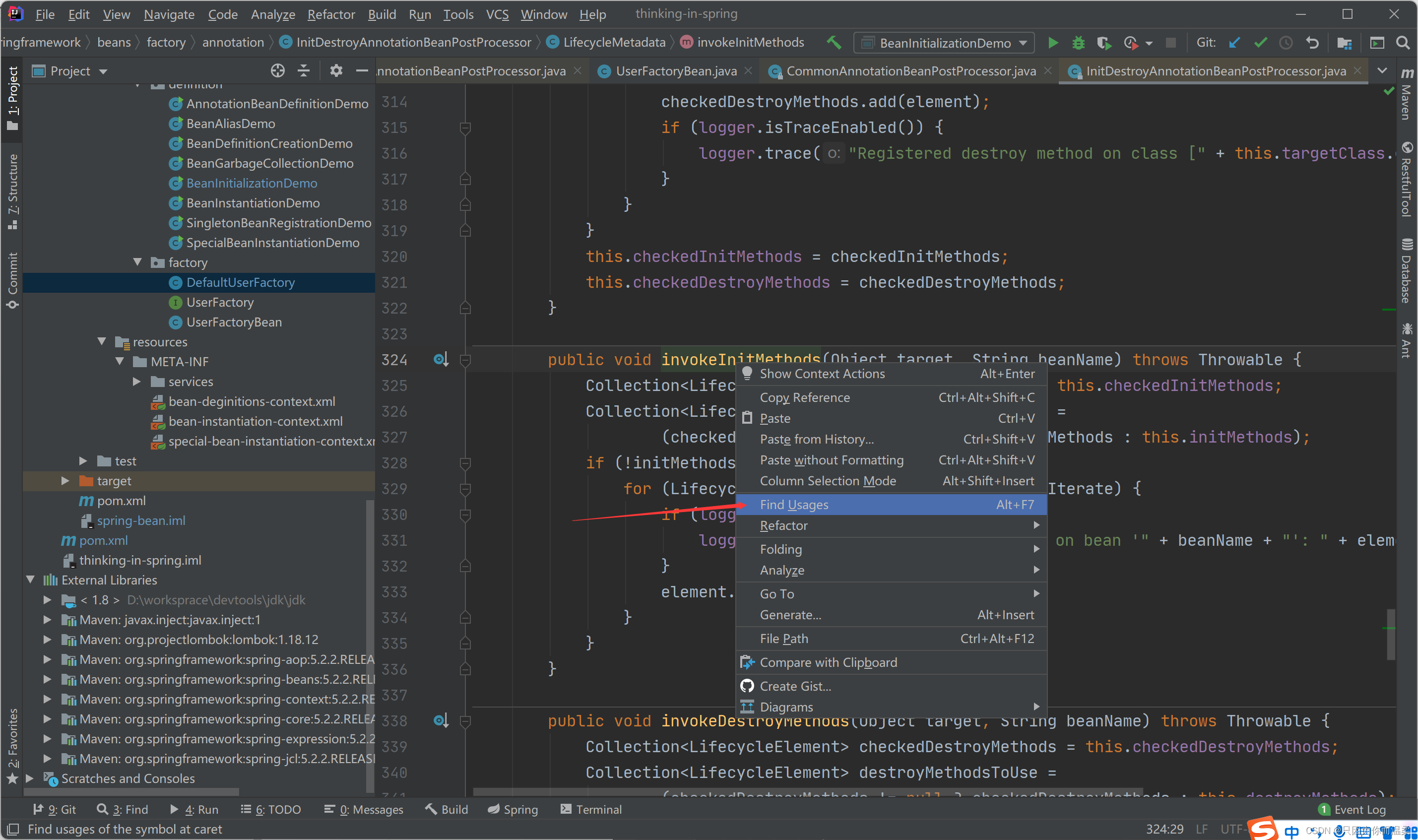Switch to UserFactoryBean.java tab
Image resolution: width=1418 pixels, height=840 pixels.
click(x=676, y=71)
